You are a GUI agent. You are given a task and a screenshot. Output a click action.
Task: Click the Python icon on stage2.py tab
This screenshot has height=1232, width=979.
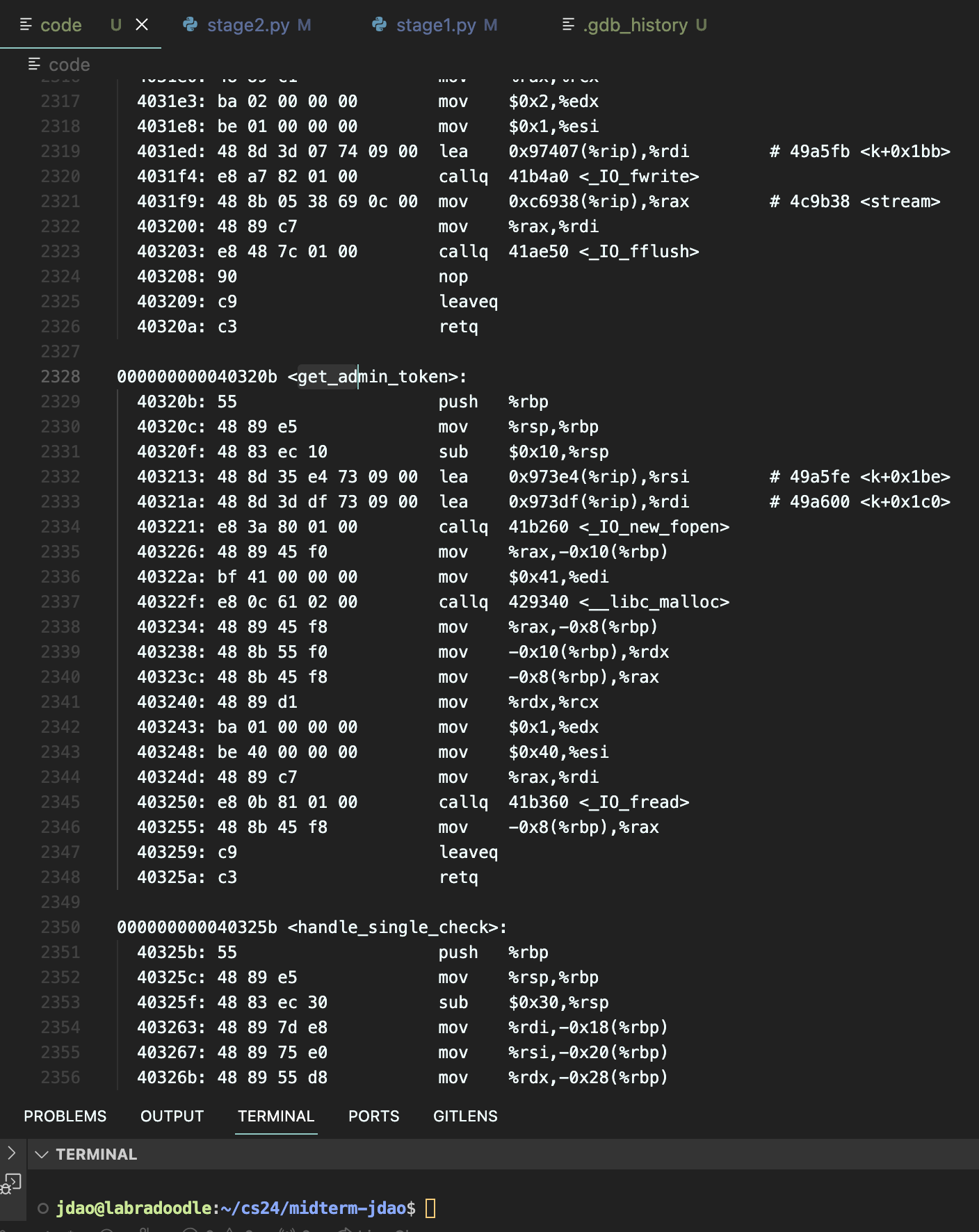coord(190,25)
